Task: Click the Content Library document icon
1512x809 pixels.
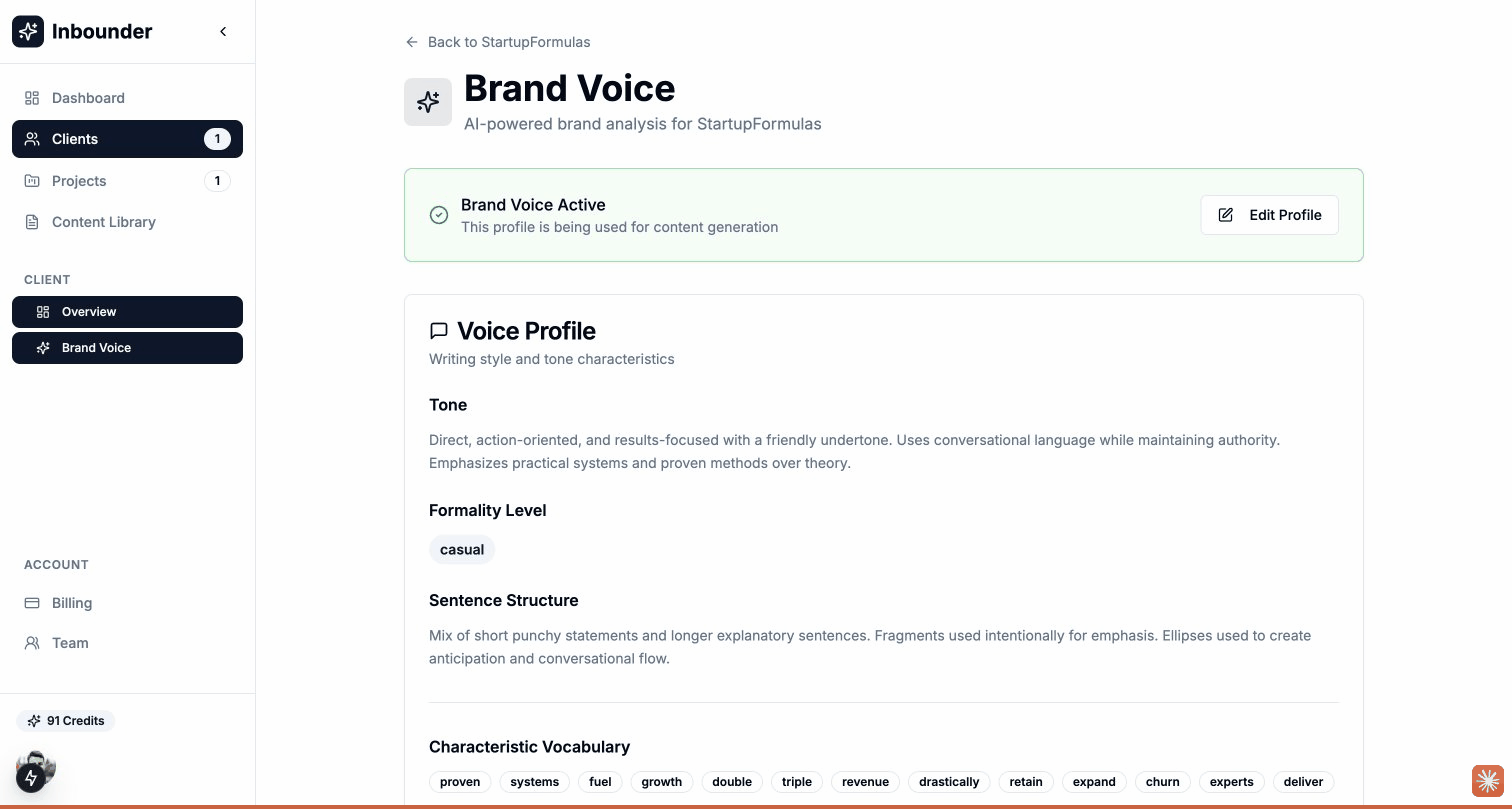Action: point(31,222)
